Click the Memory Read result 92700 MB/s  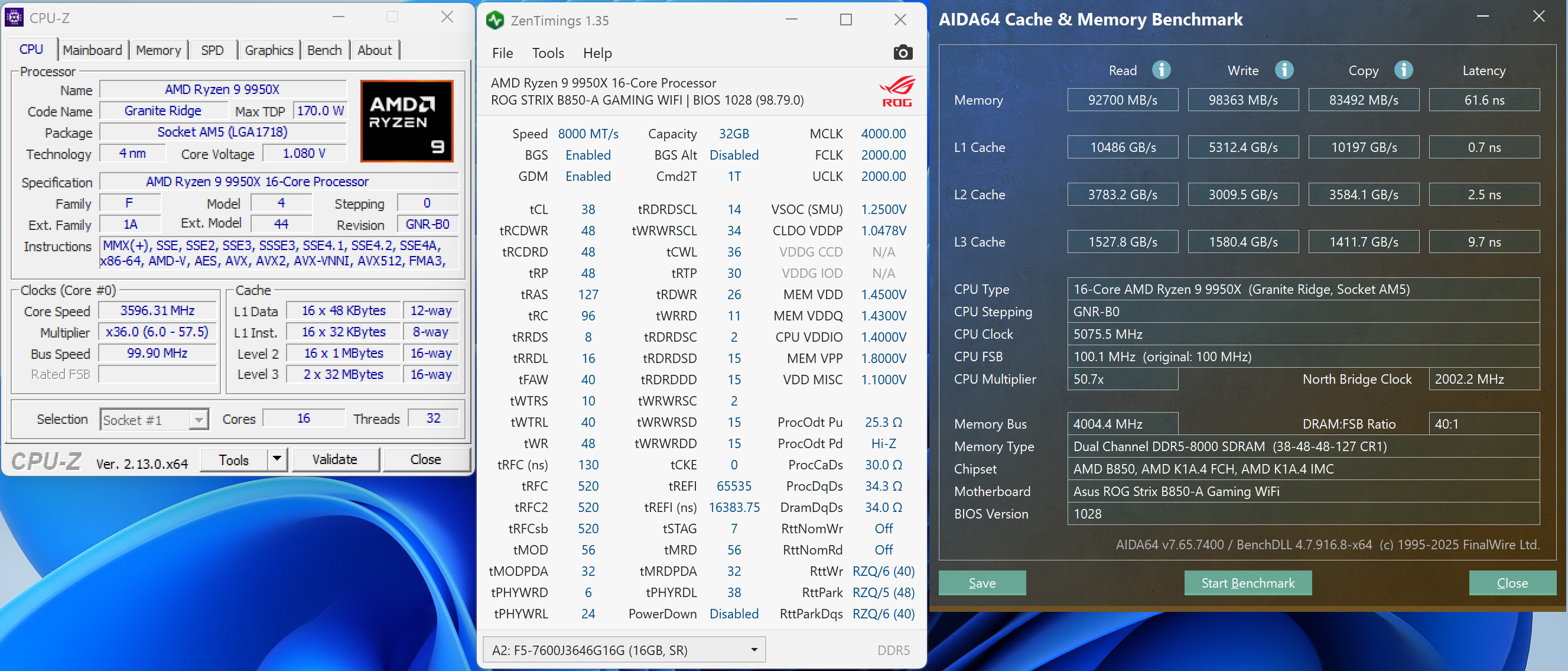(x=1123, y=100)
